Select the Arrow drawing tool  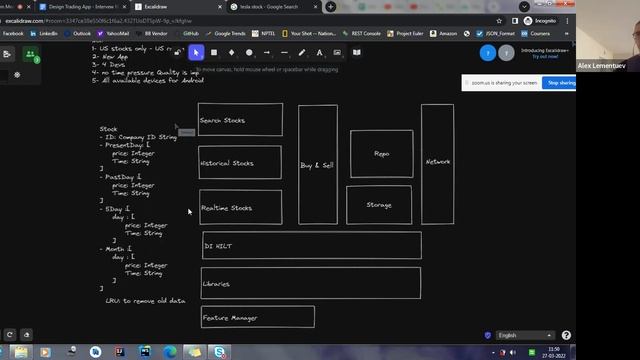267,53
